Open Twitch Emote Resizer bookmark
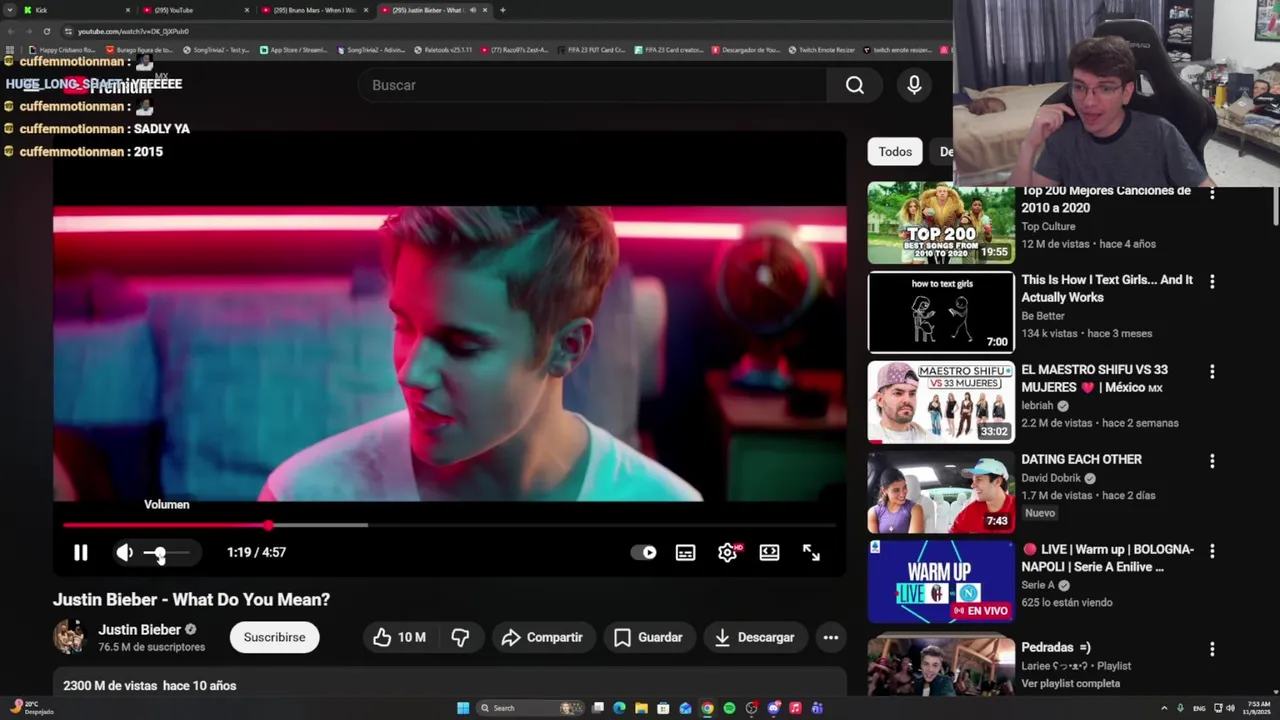The image size is (1280, 720). (x=821, y=49)
